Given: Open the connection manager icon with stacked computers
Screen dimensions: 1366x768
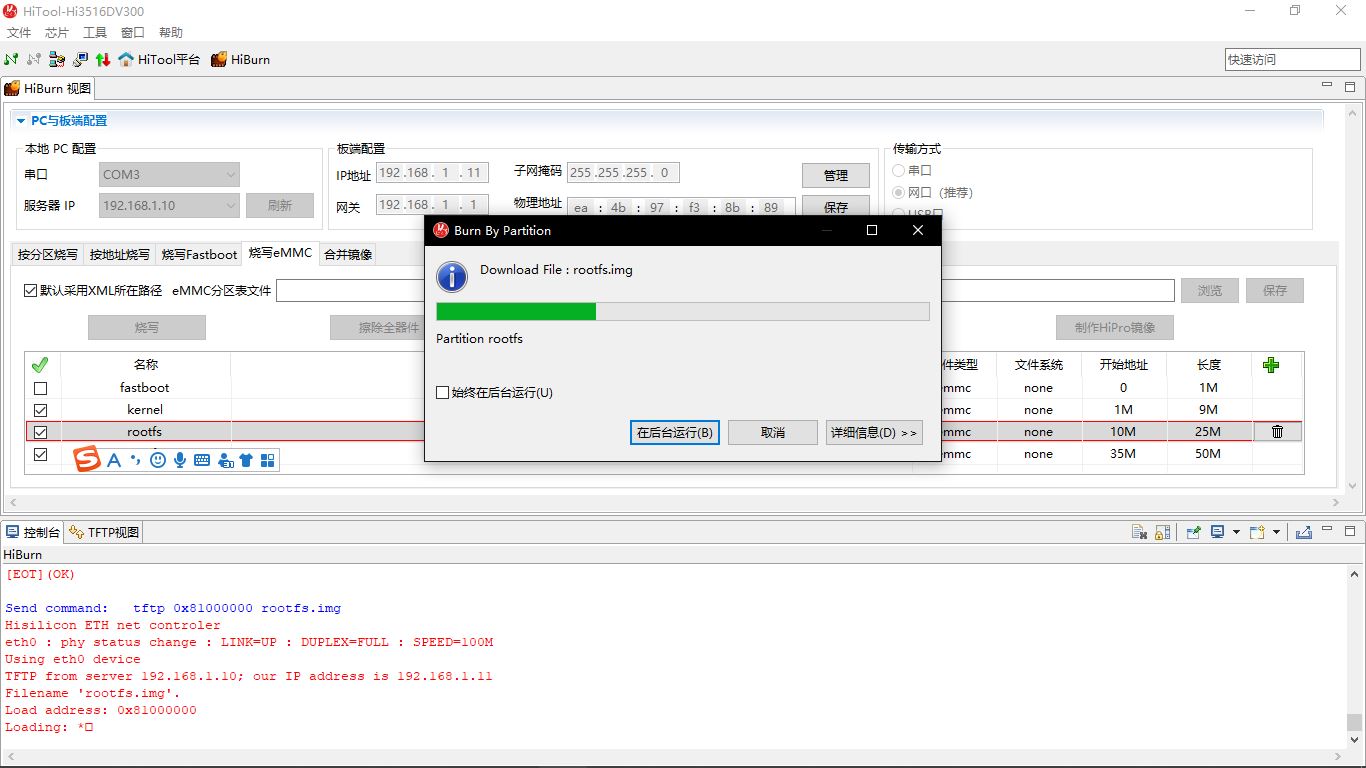Looking at the screenshot, I should pos(57,59).
